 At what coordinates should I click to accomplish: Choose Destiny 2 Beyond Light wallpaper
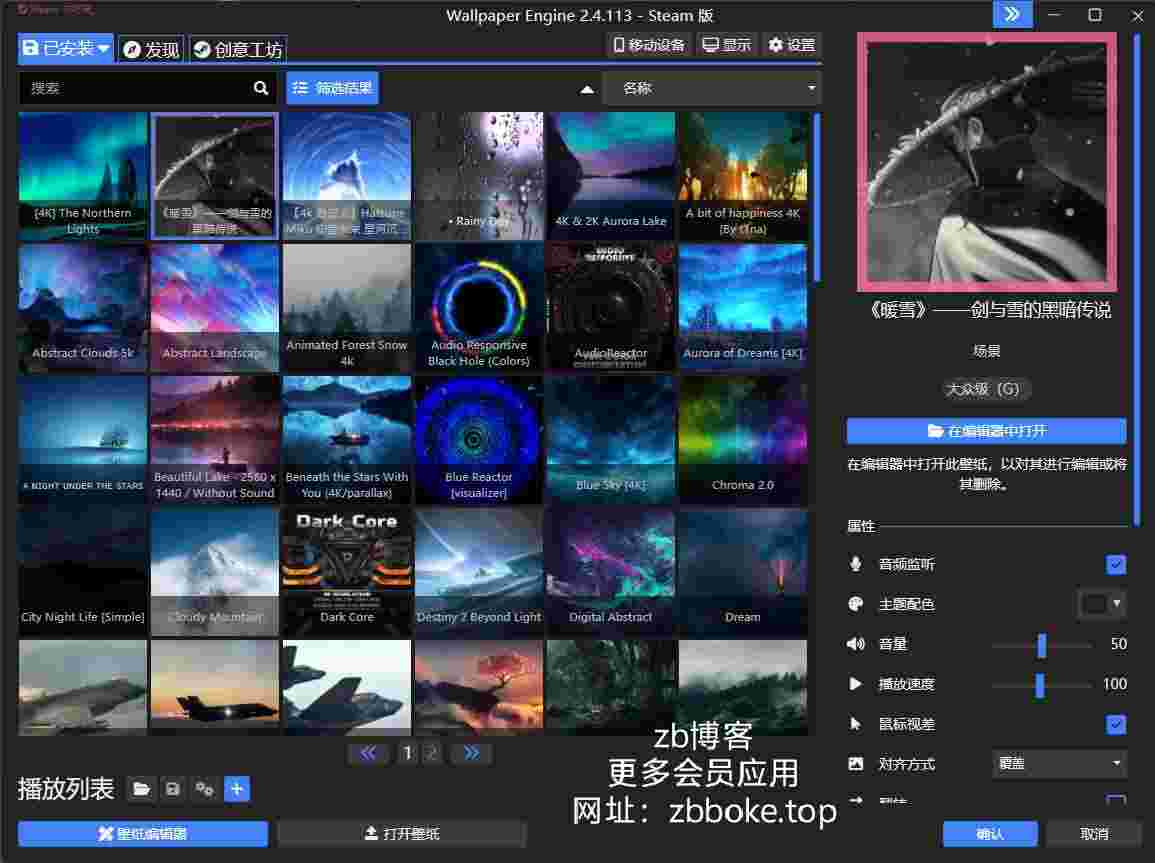tap(479, 571)
